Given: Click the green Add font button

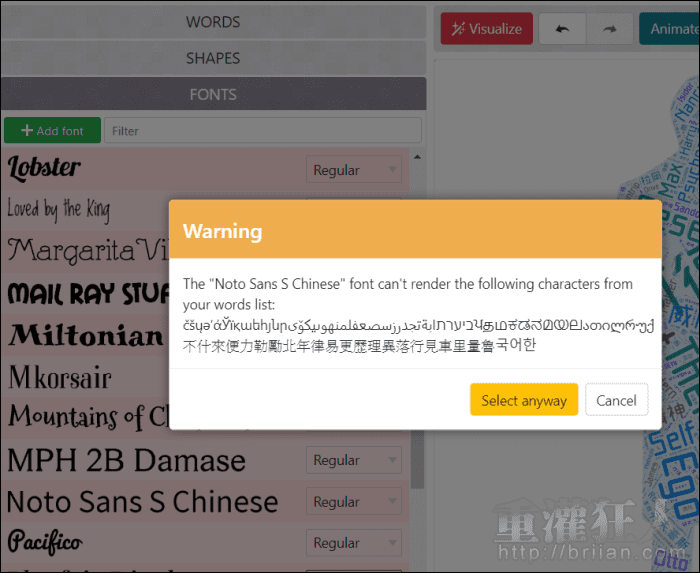Looking at the screenshot, I should (52, 131).
